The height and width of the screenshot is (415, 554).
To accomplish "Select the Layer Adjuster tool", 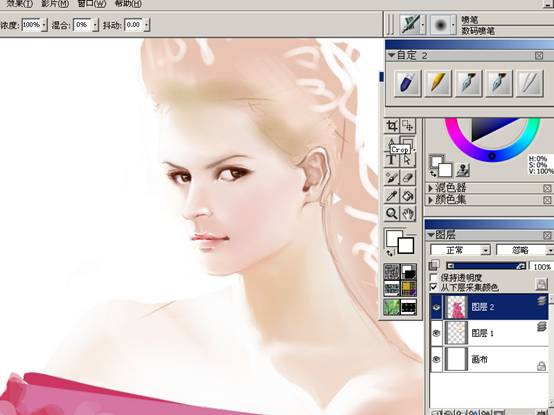I will click(408, 126).
